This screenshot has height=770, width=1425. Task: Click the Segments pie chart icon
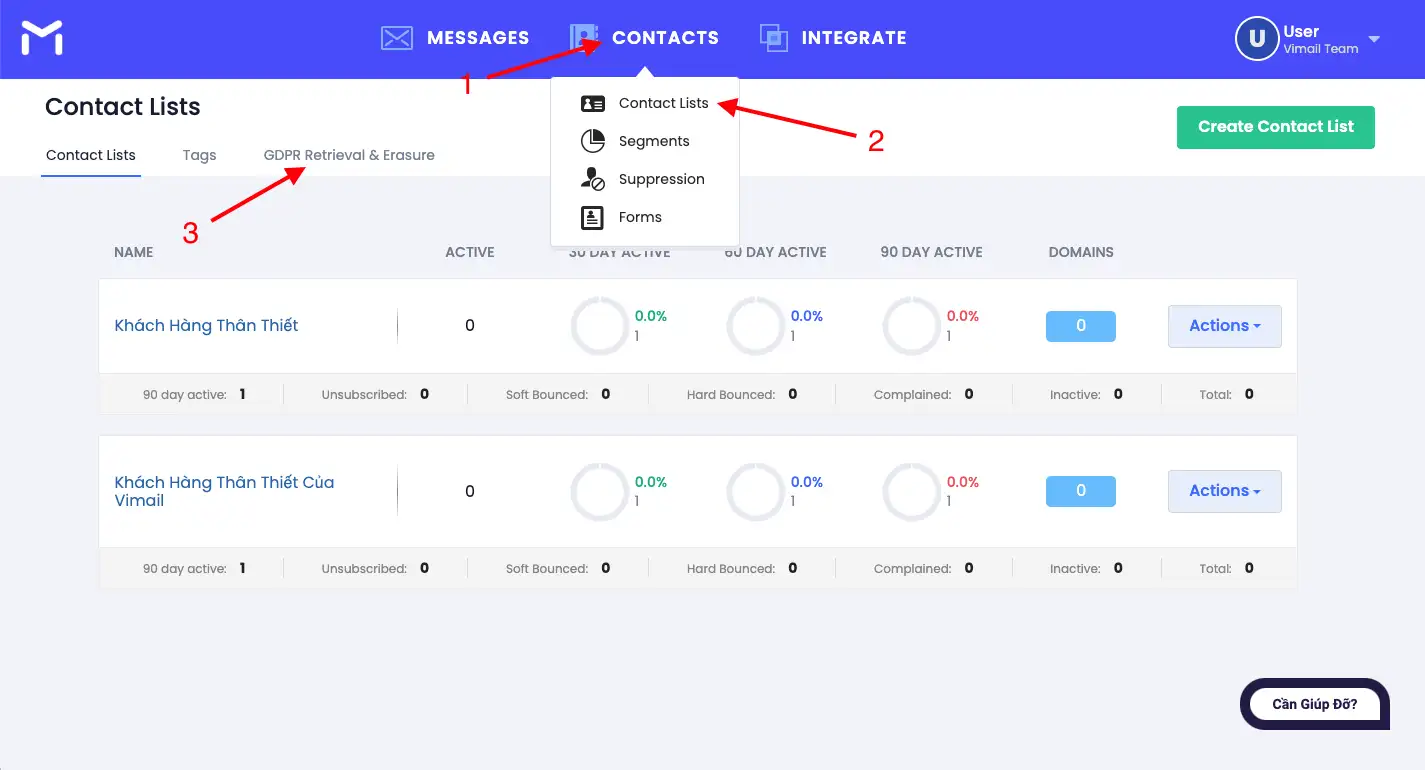593,141
